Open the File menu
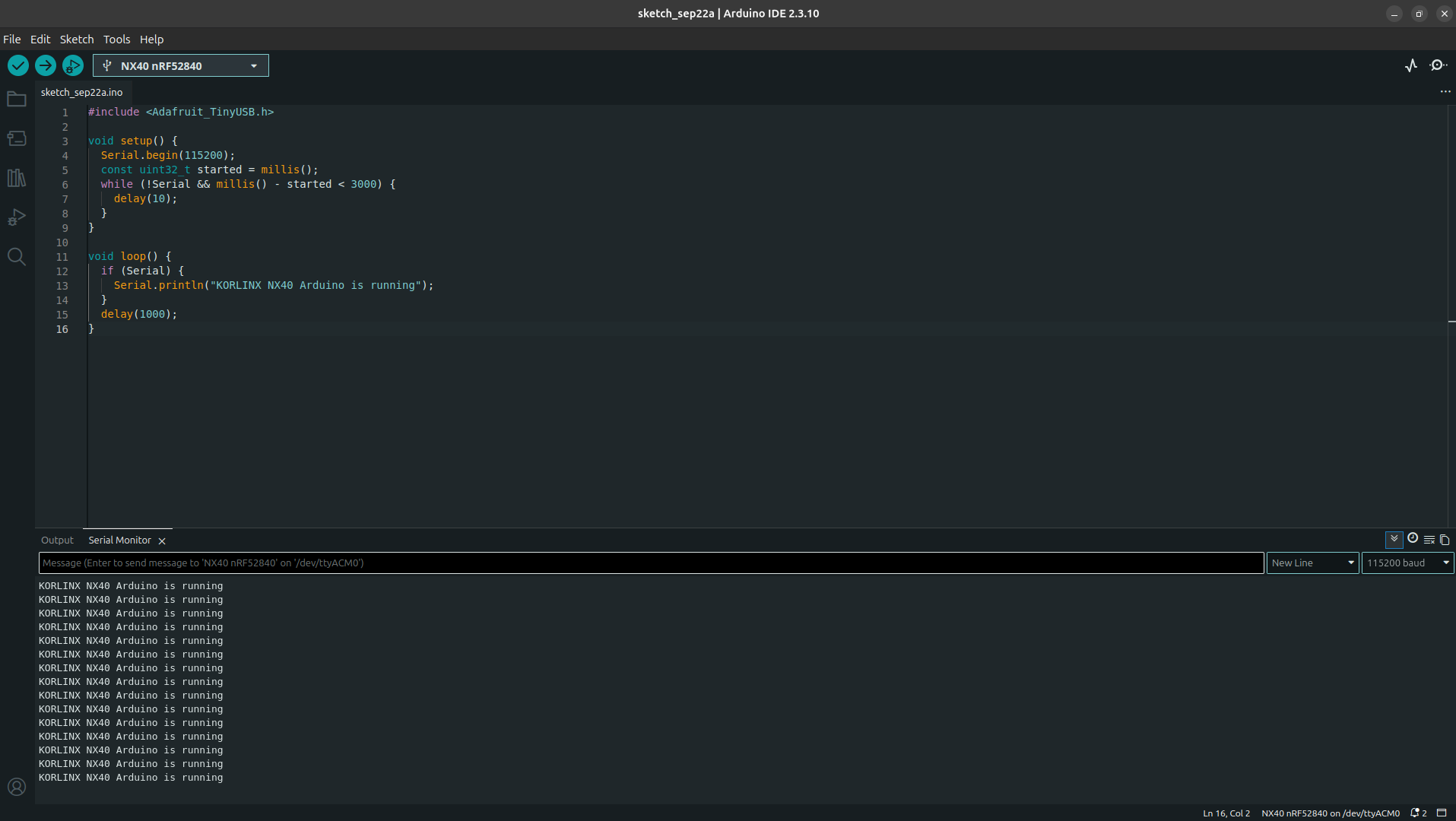The width and height of the screenshot is (1456, 821). (x=12, y=40)
